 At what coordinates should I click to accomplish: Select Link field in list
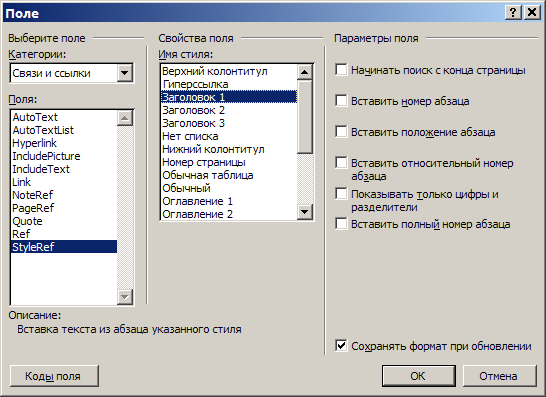(x=64, y=182)
